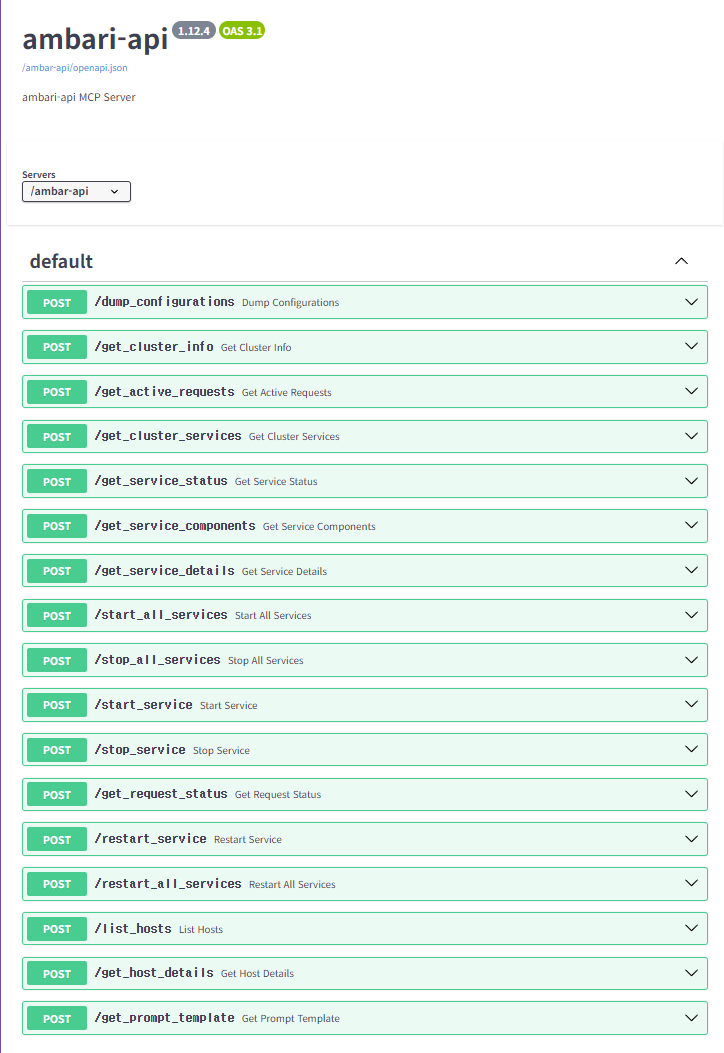Click the default section heading
Screen dimensions: 724x1053
click(61, 261)
